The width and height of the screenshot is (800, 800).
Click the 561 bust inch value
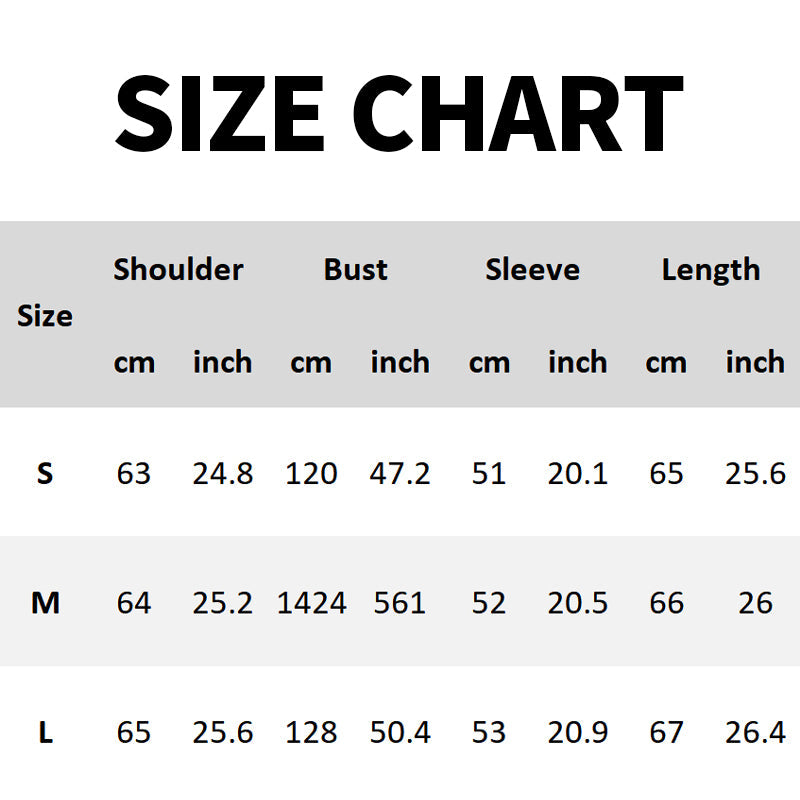tap(400, 603)
